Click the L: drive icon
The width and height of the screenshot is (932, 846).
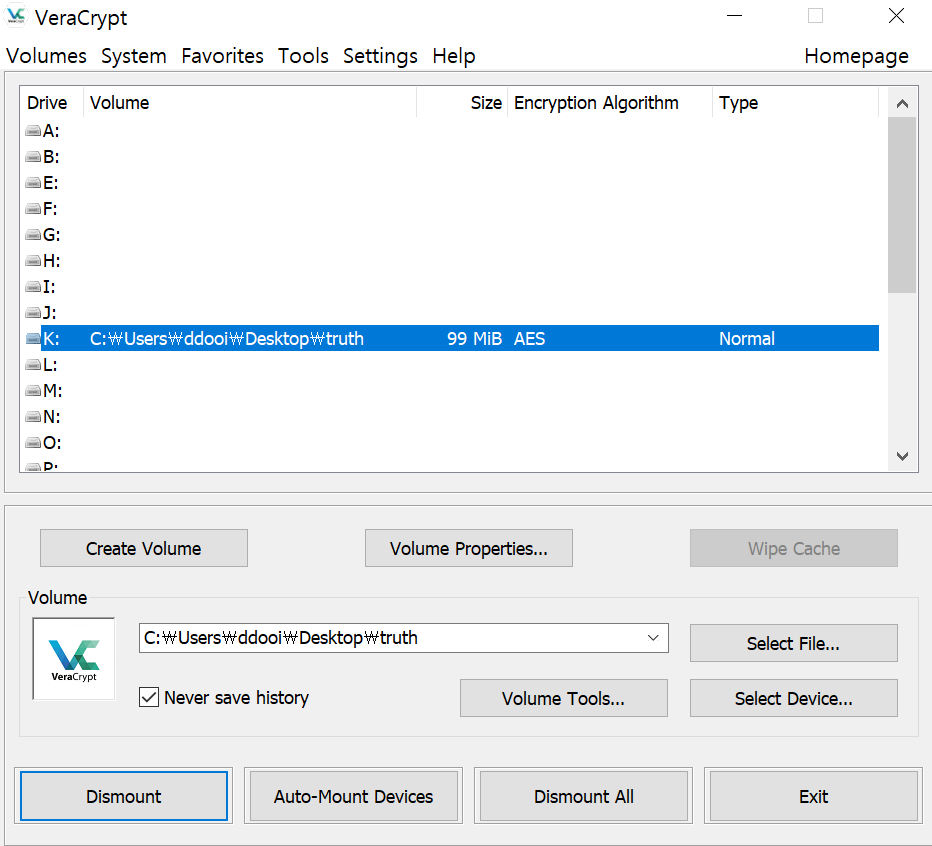pyautogui.click(x=33, y=365)
